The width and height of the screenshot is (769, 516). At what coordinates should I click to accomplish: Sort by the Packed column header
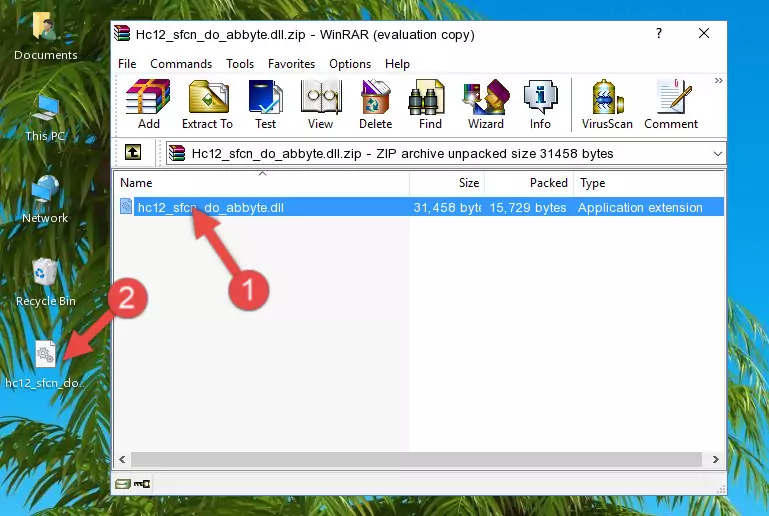(x=529, y=182)
